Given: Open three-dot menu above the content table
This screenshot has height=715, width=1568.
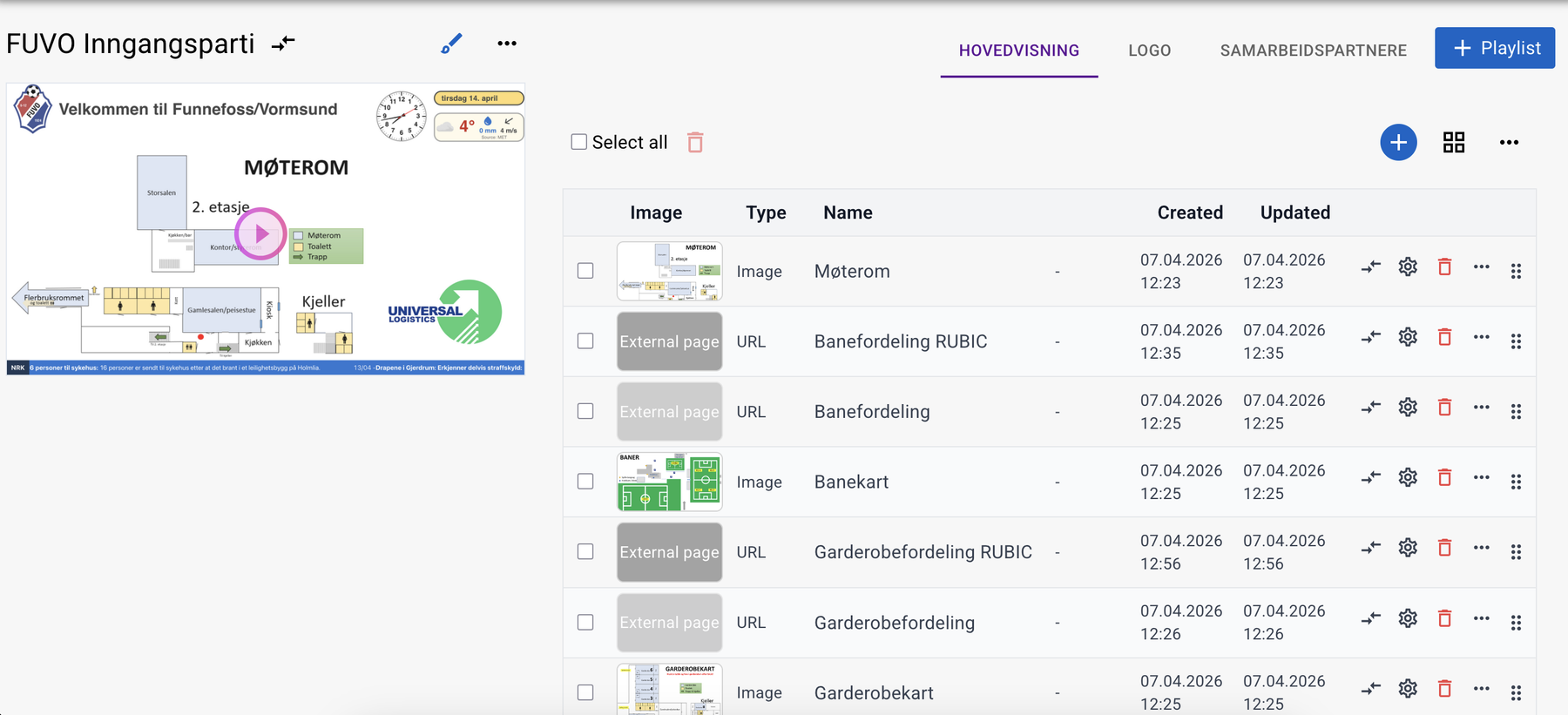Looking at the screenshot, I should pos(1509,142).
